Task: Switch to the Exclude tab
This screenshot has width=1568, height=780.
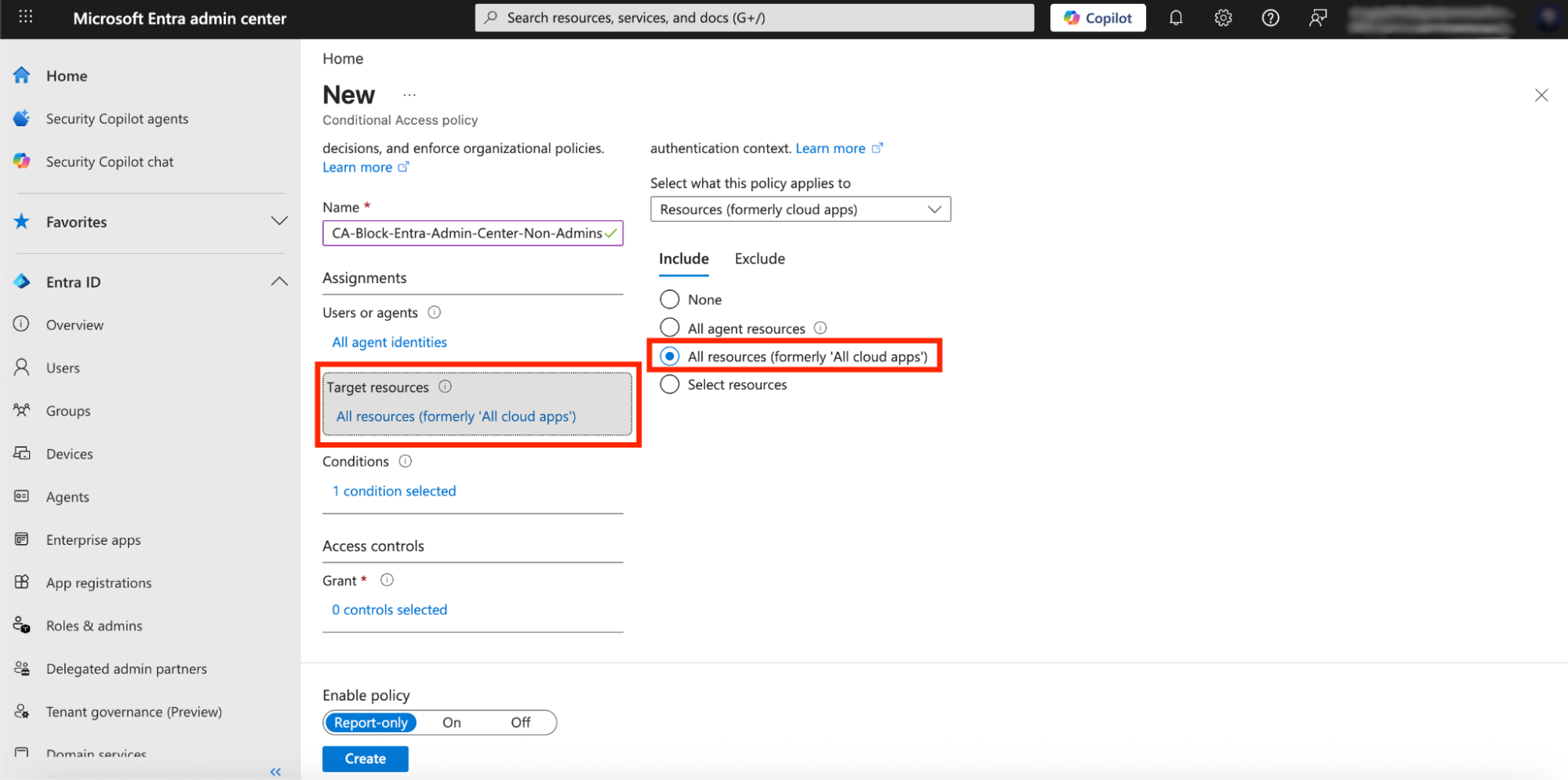Action: point(759,259)
